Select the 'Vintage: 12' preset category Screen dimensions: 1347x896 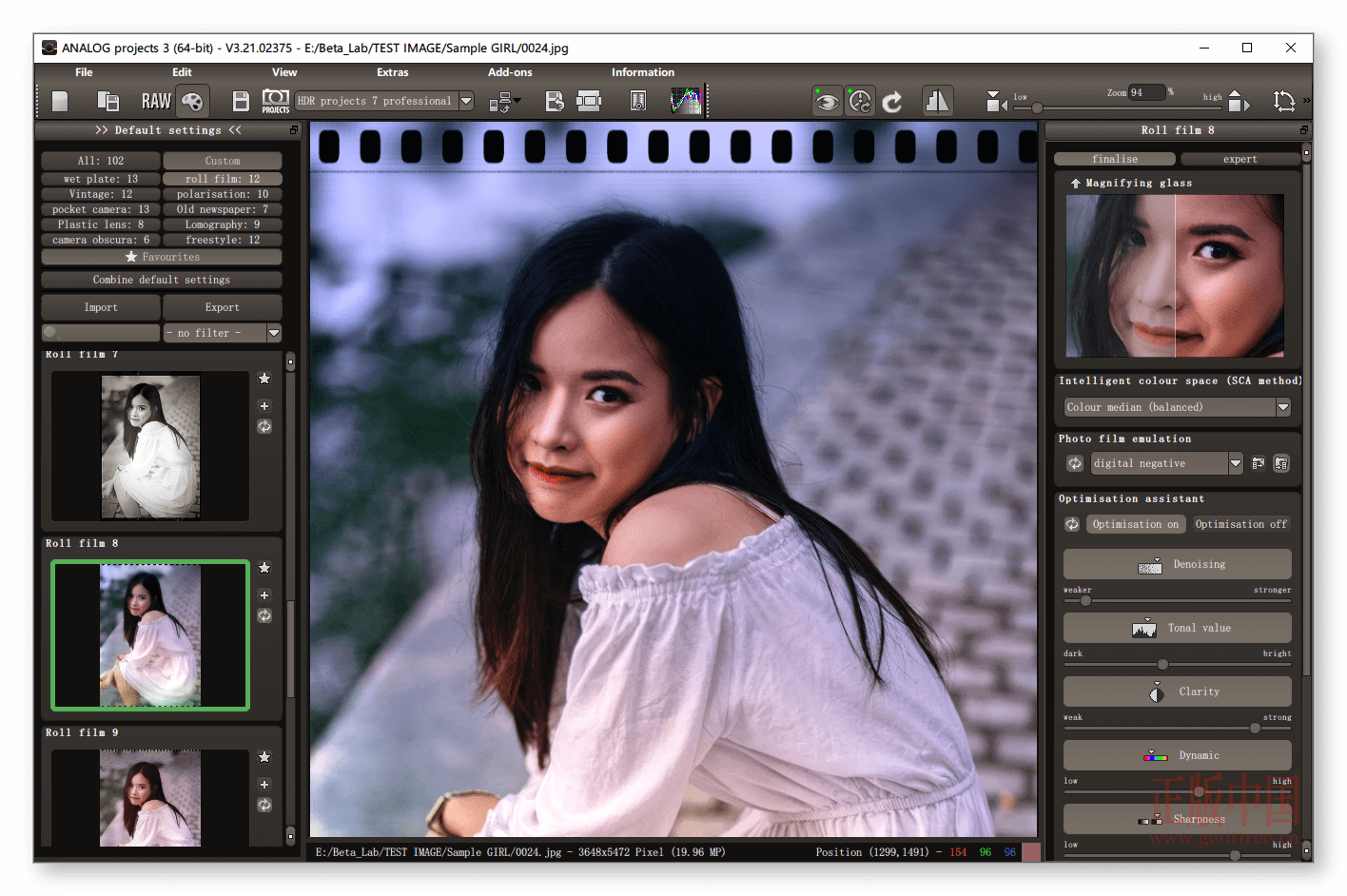101,194
